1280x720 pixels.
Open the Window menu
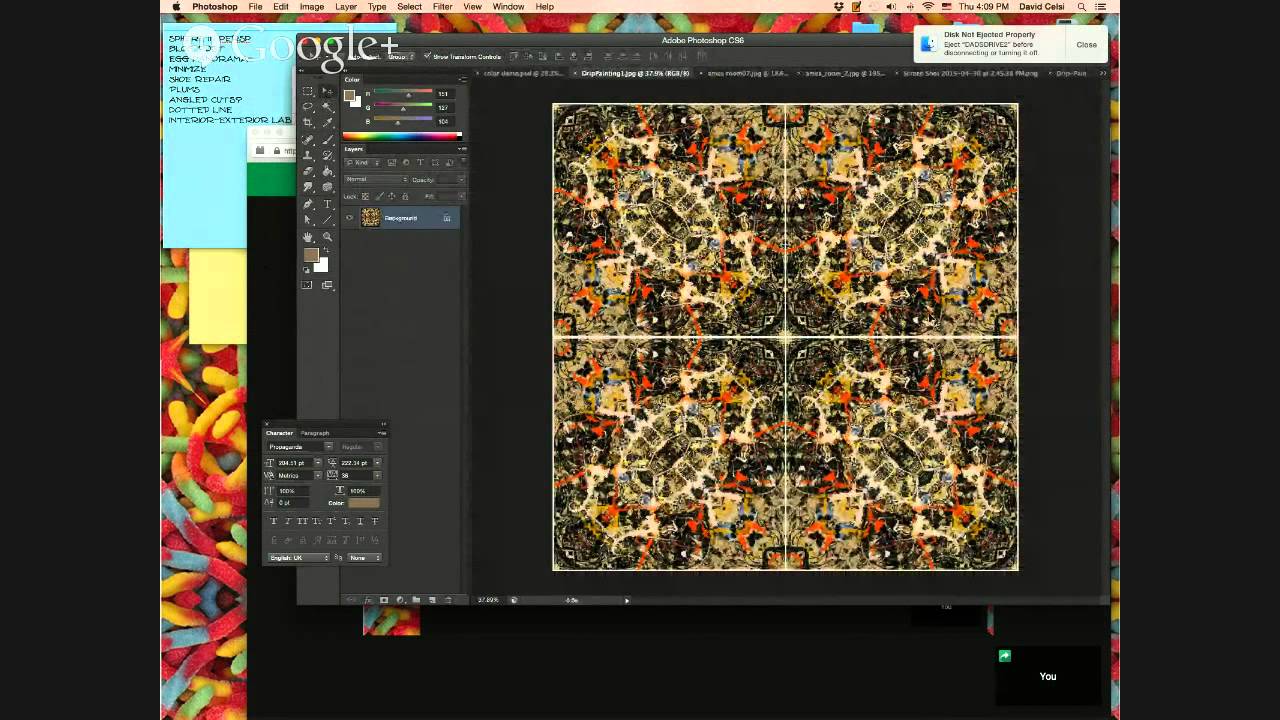tap(508, 7)
